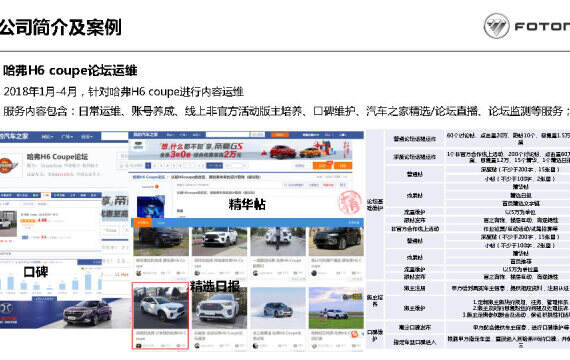
Task: Open the second navbar dropdown menu
Action: (x=67, y=137)
